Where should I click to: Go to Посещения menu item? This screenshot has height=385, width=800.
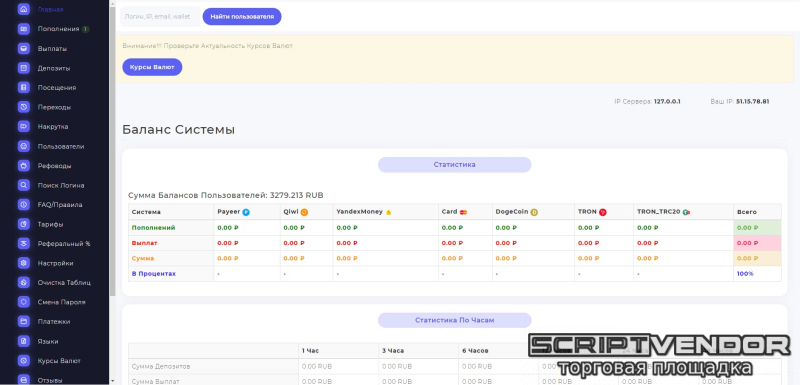[x=57, y=88]
